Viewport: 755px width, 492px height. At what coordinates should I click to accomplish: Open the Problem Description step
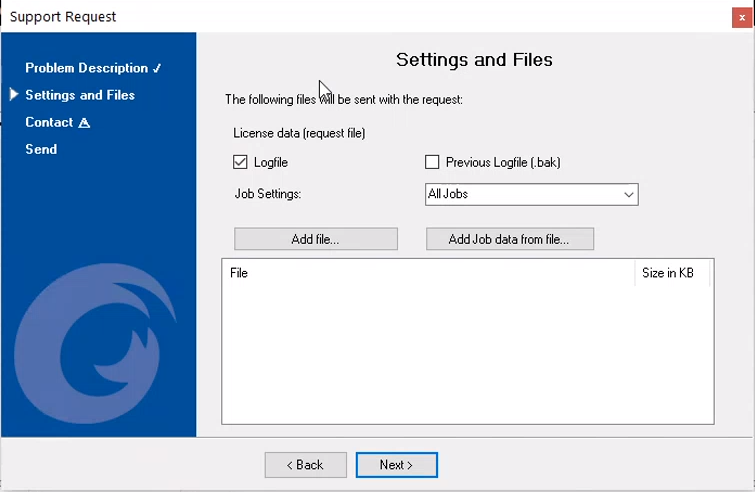click(87, 68)
